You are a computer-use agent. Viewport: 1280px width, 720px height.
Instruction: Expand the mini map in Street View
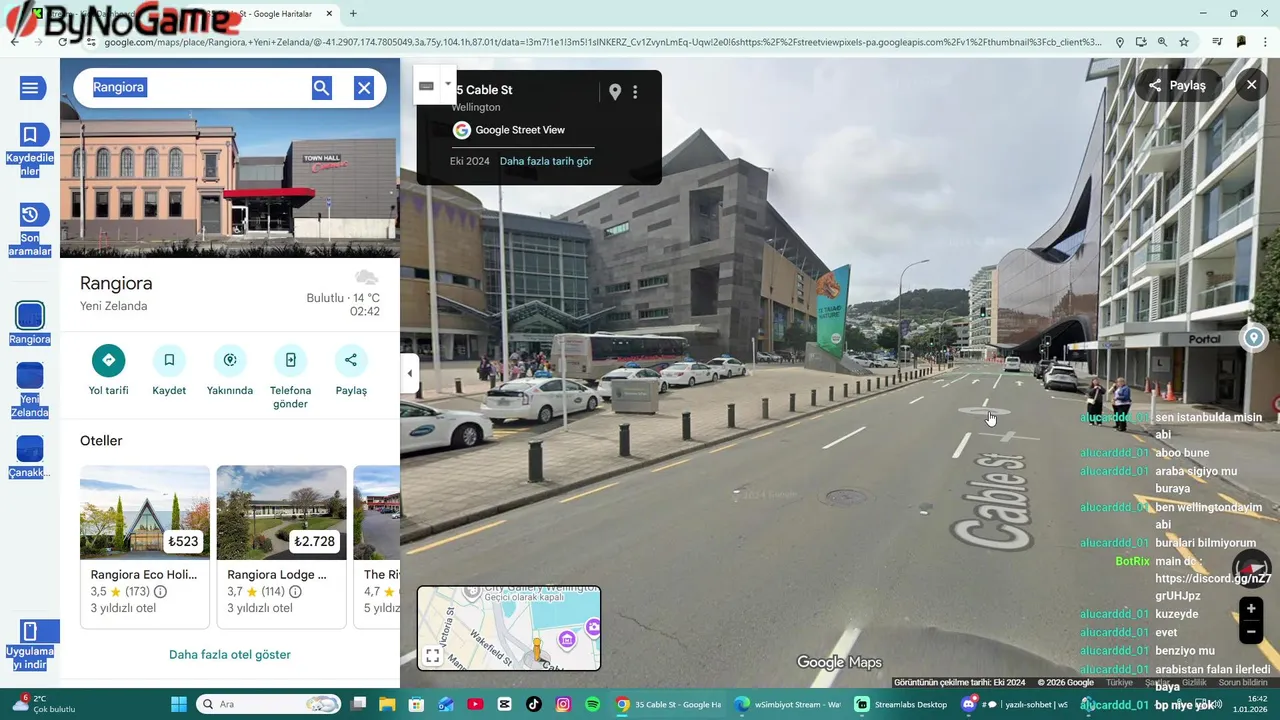pyautogui.click(x=432, y=656)
